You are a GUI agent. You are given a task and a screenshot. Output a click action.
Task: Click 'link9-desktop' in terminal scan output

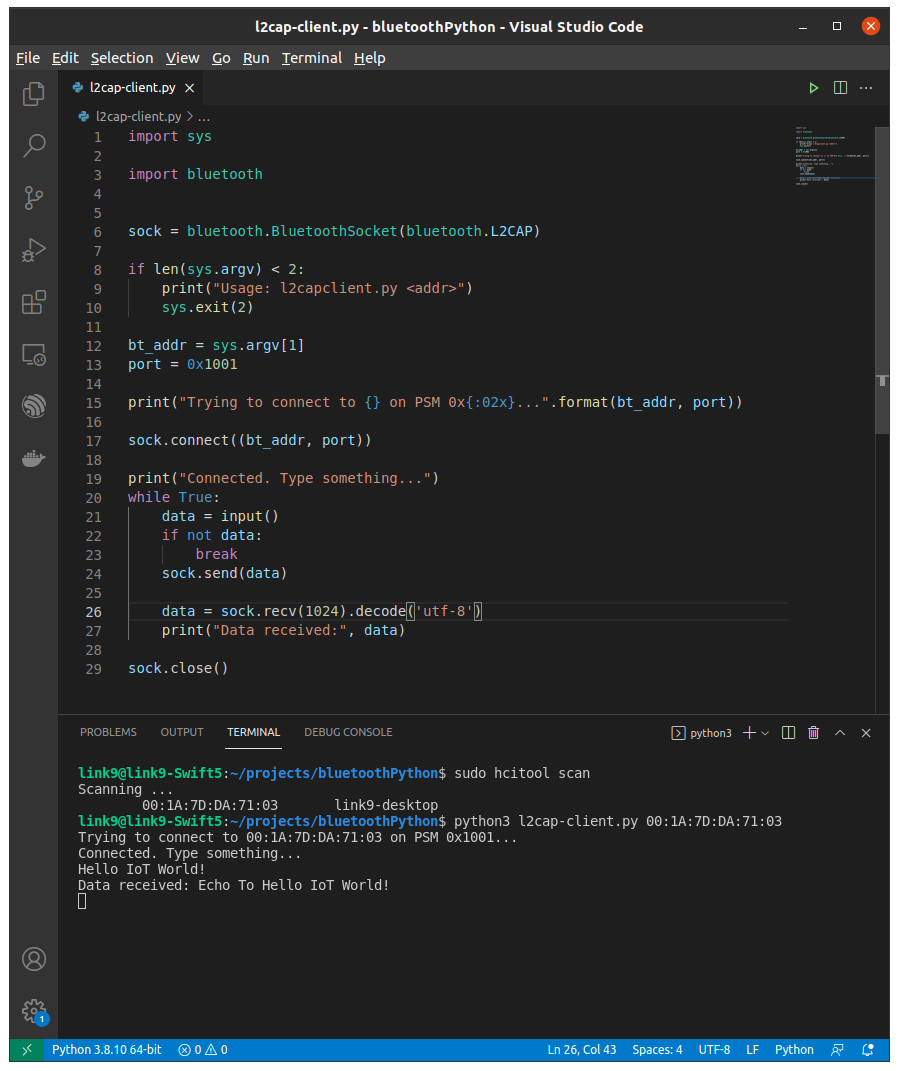point(386,805)
